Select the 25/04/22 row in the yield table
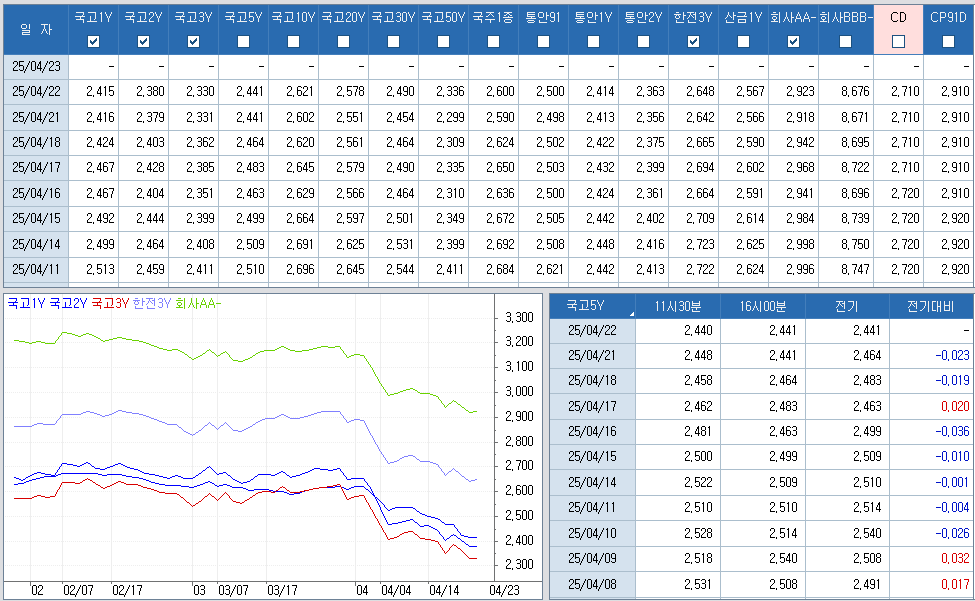This screenshot has width=975, height=601. pos(35,91)
